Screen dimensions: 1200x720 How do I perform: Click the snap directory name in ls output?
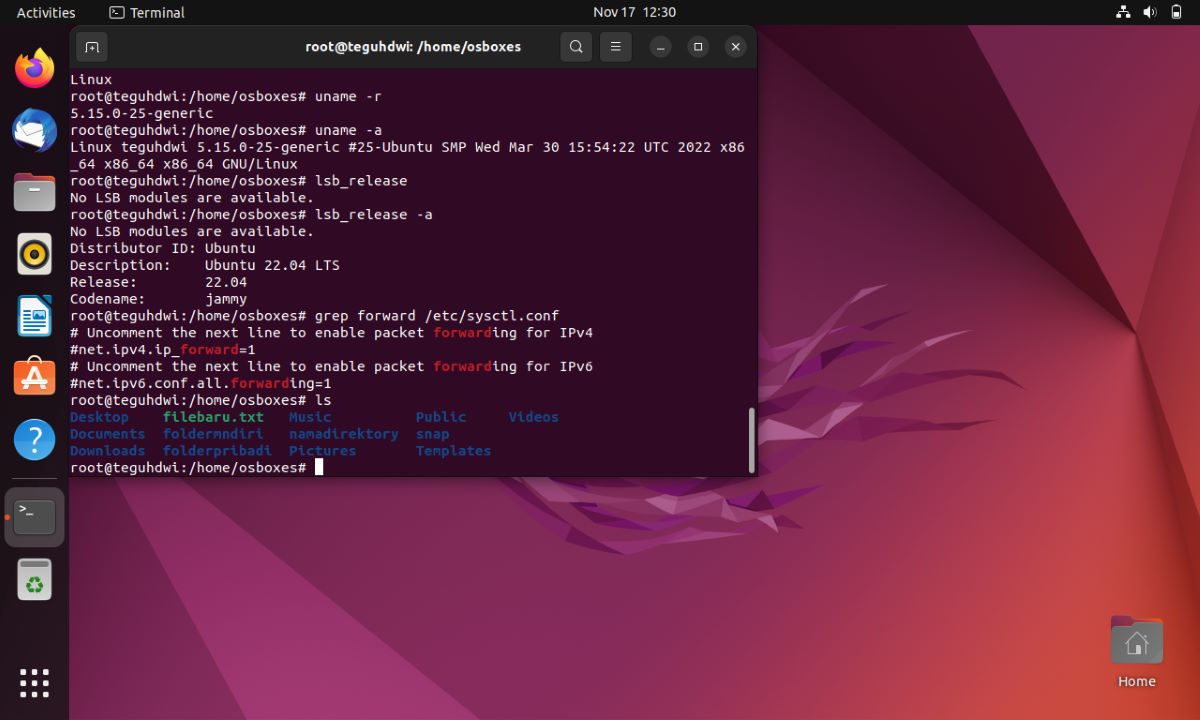[432, 434]
